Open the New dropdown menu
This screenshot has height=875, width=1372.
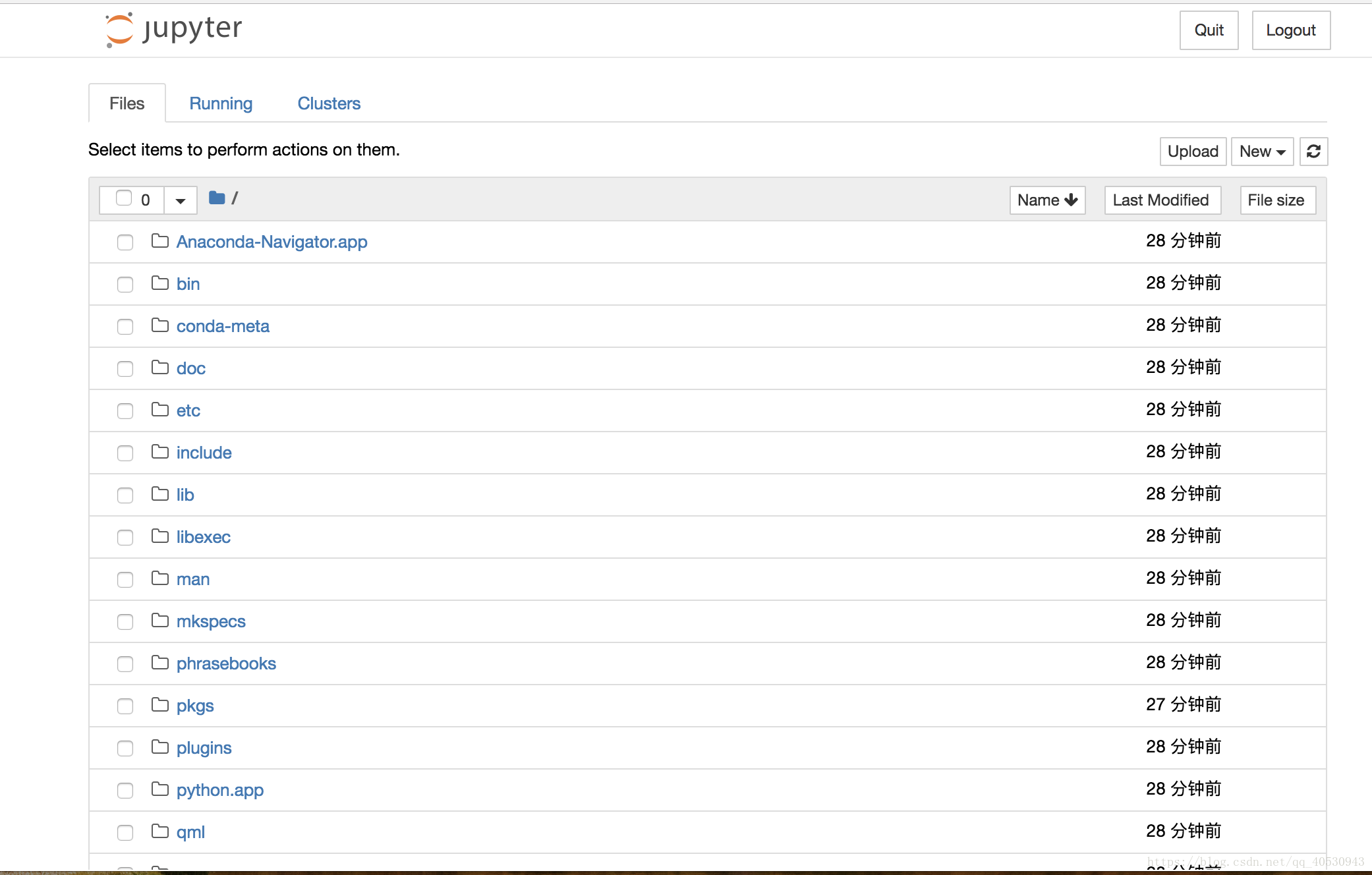tap(1262, 152)
